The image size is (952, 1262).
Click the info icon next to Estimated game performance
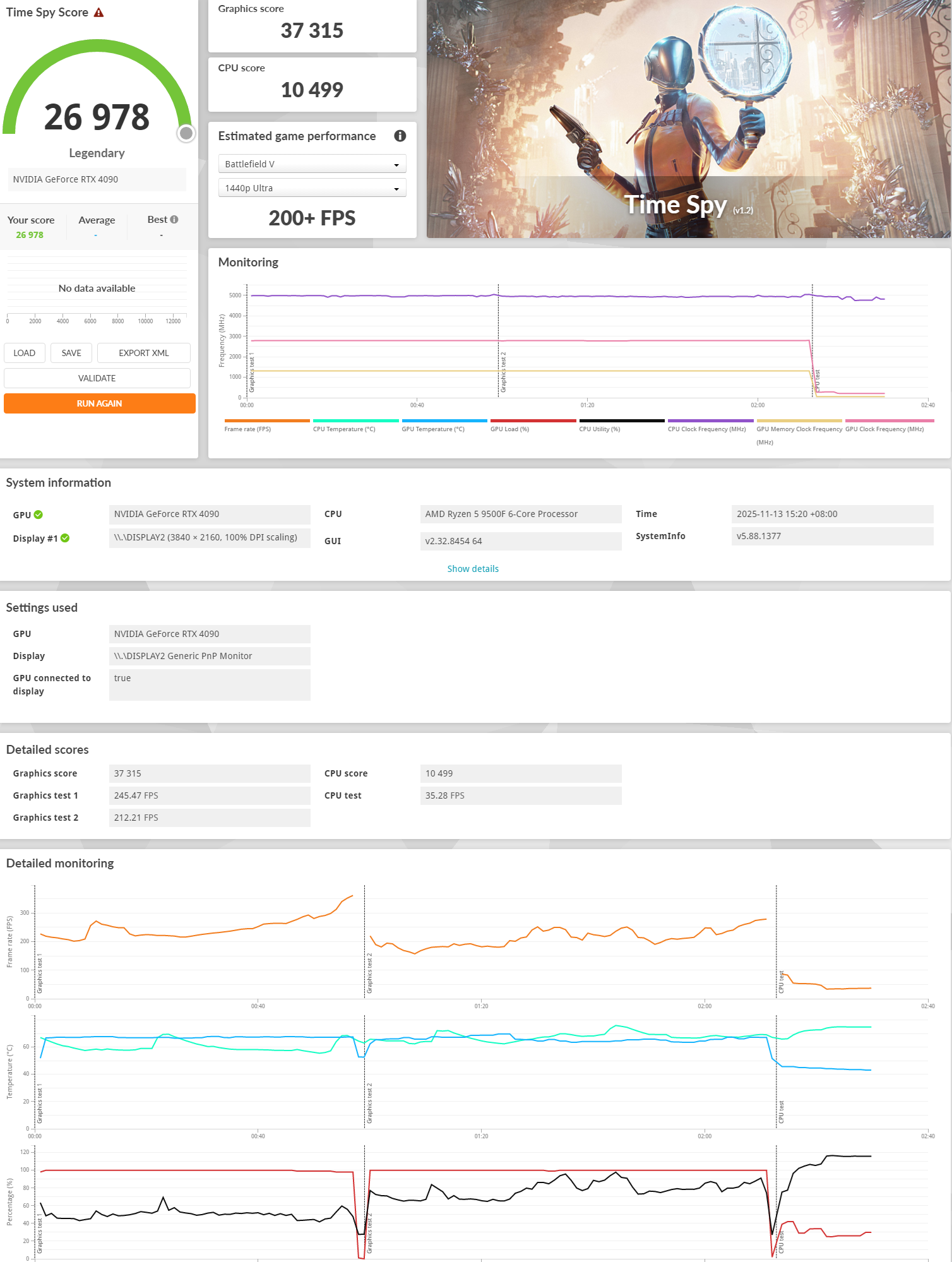(x=400, y=136)
